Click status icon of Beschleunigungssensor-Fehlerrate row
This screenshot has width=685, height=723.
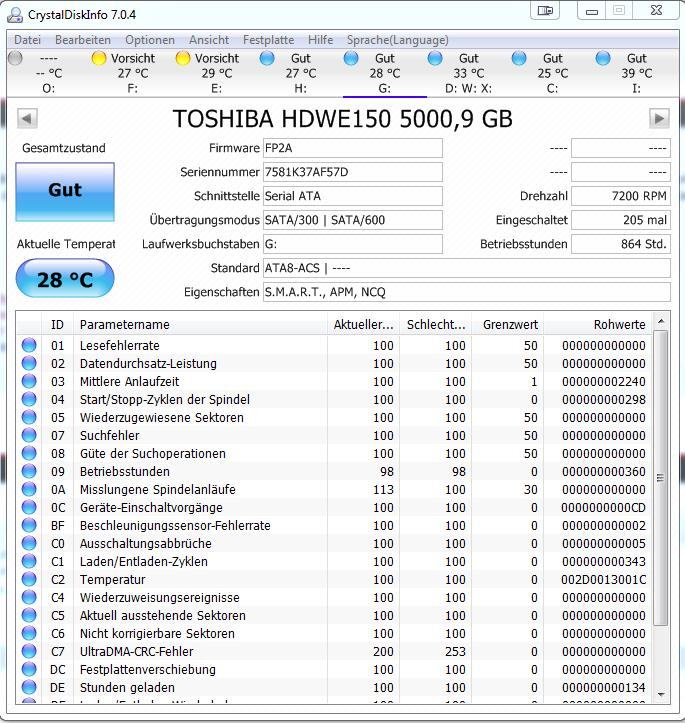(x=29, y=525)
